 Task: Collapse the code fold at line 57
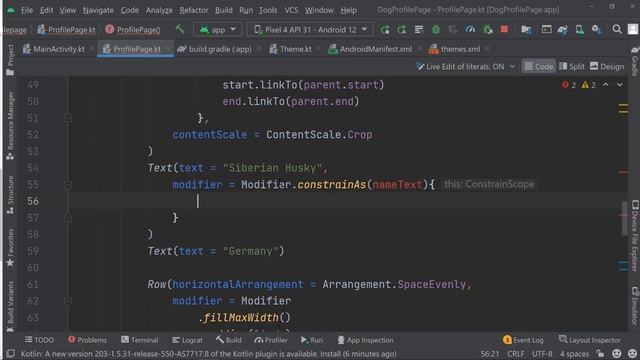68,218
